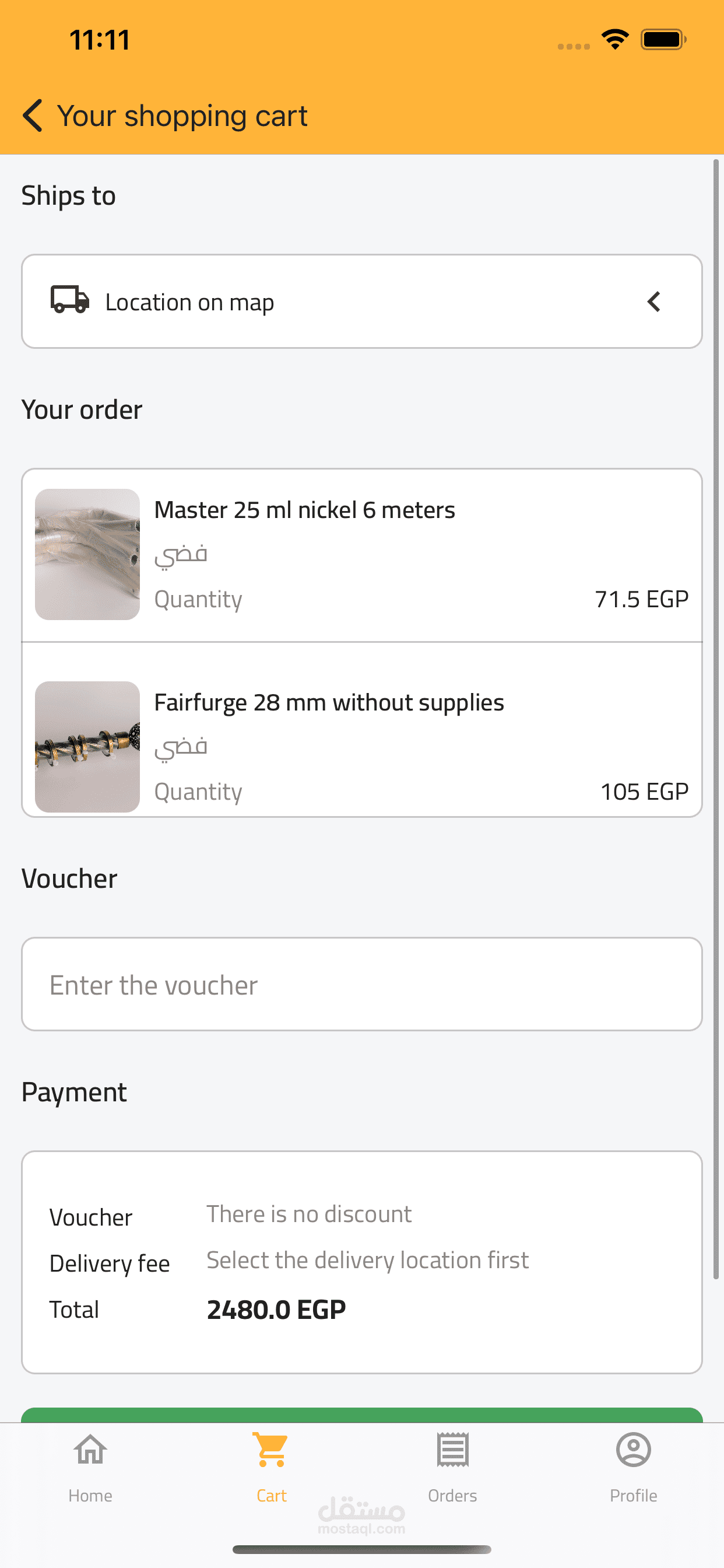
Task: Tap the Your shopping cart title
Action: 182,116
